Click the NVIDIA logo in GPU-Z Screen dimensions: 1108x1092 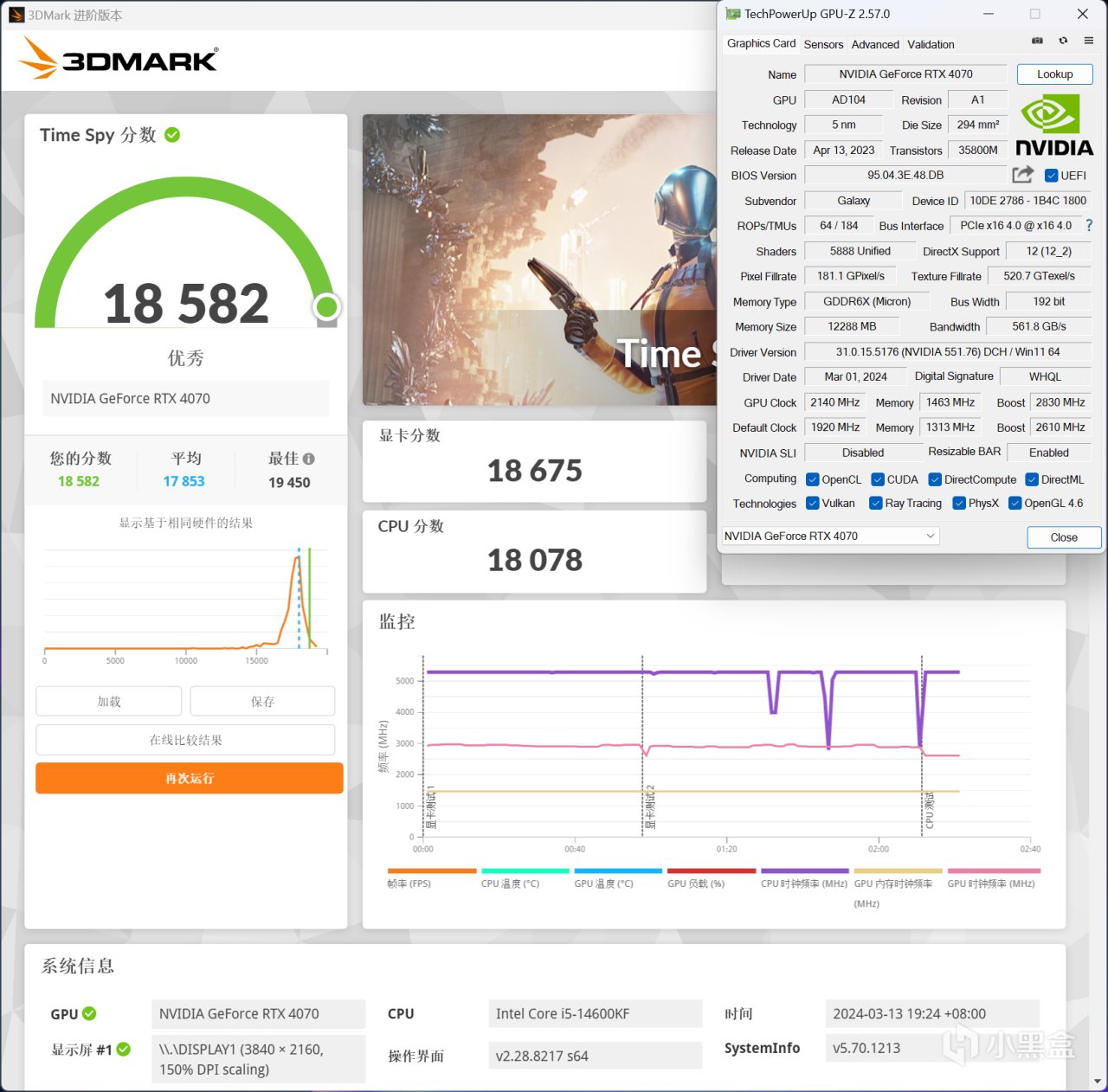click(x=1053, y=125)
